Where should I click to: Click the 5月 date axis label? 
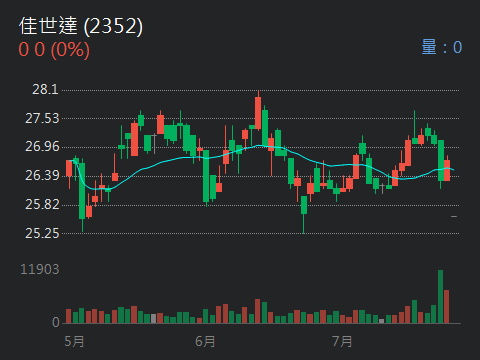(74, 341)
